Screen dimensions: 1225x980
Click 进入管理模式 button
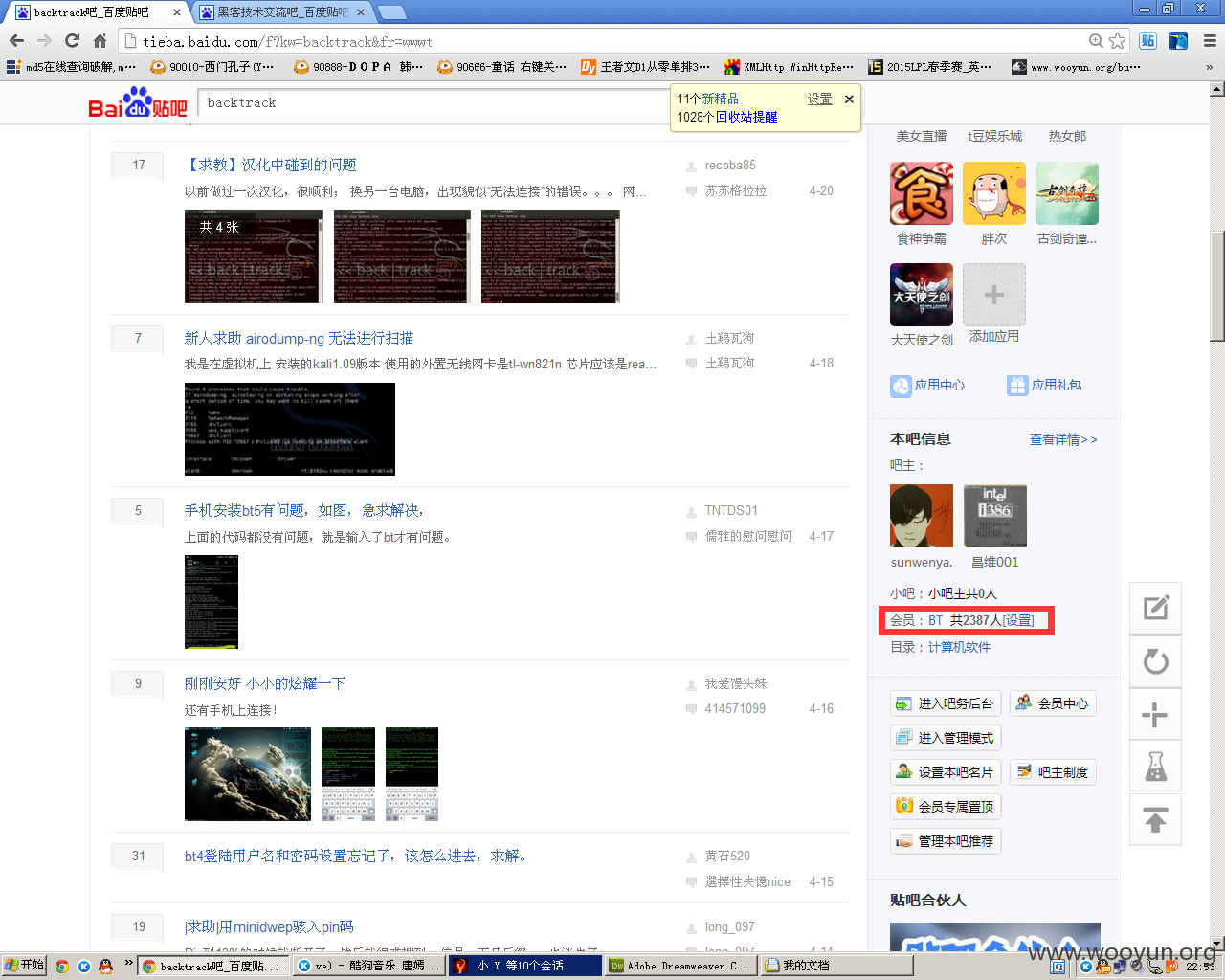click(946, 738)
